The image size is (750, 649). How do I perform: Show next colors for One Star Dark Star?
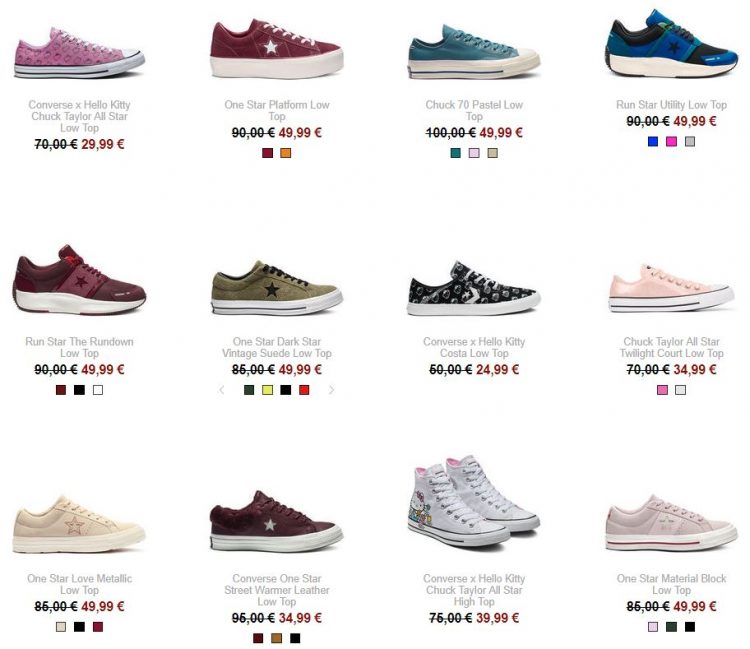click(x=331, y=390)
